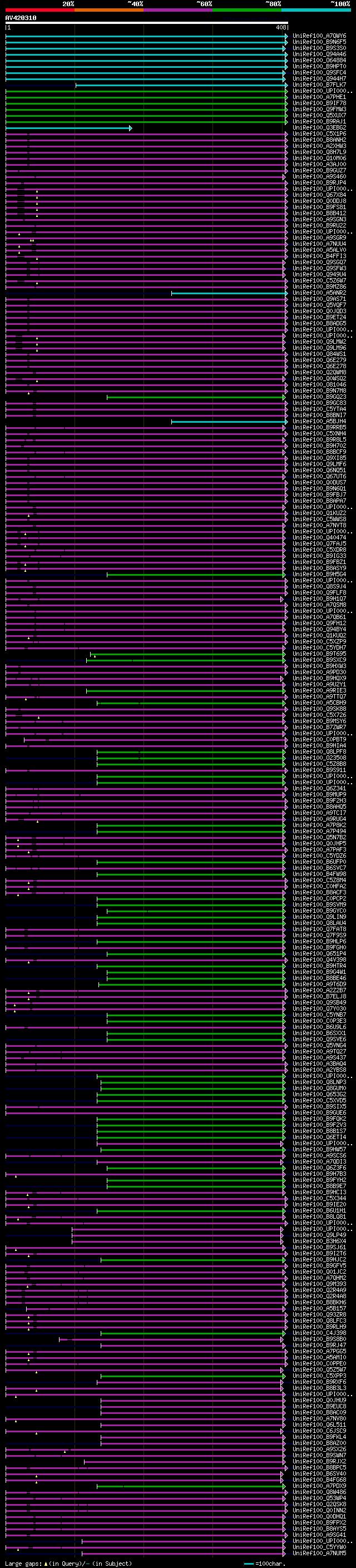The height and width of the screenshot is (1568, 356).
Task: Open hit UniRef100_B9S3S0
Action: click(319, 48)
